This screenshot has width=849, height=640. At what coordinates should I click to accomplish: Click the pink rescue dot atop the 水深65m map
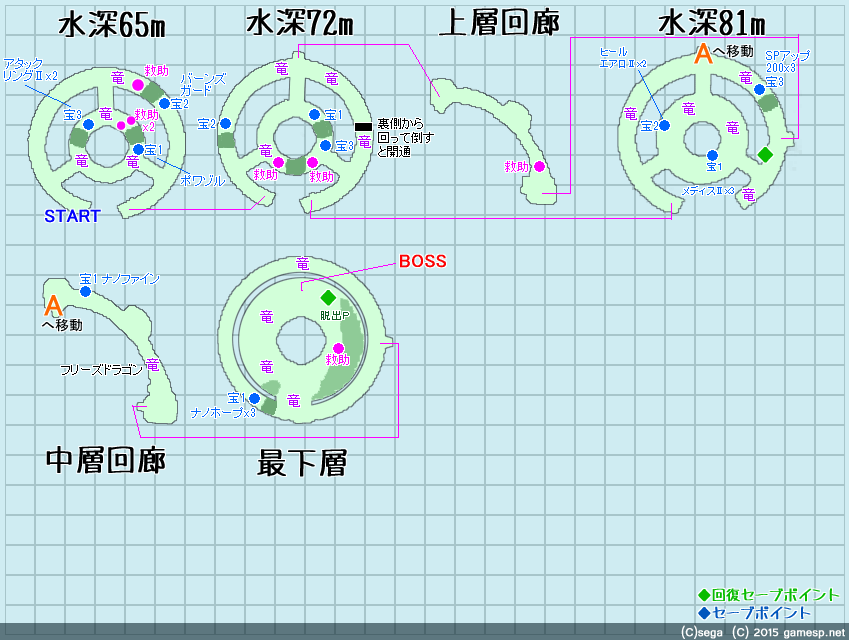pos(138,84)
